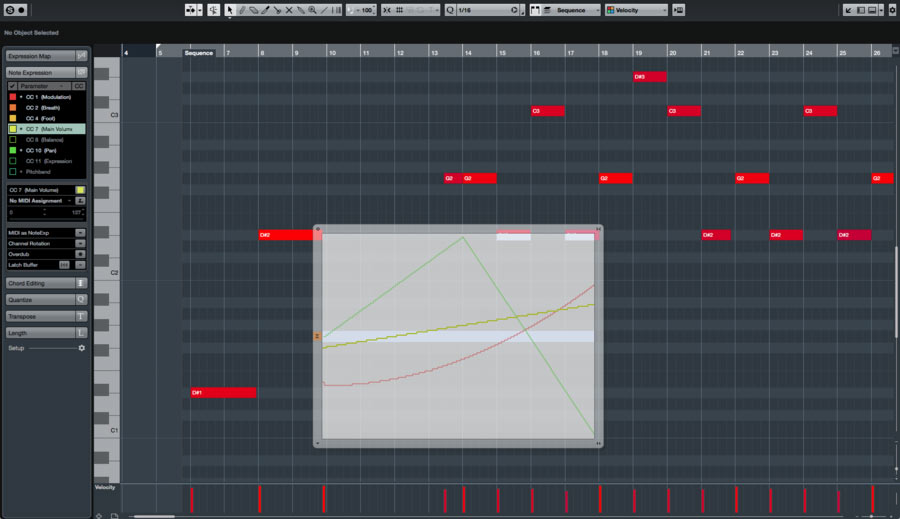Click the D#1 note in the piano roll
The height and width of the screenshot is (519, 900).
point(223,393)
